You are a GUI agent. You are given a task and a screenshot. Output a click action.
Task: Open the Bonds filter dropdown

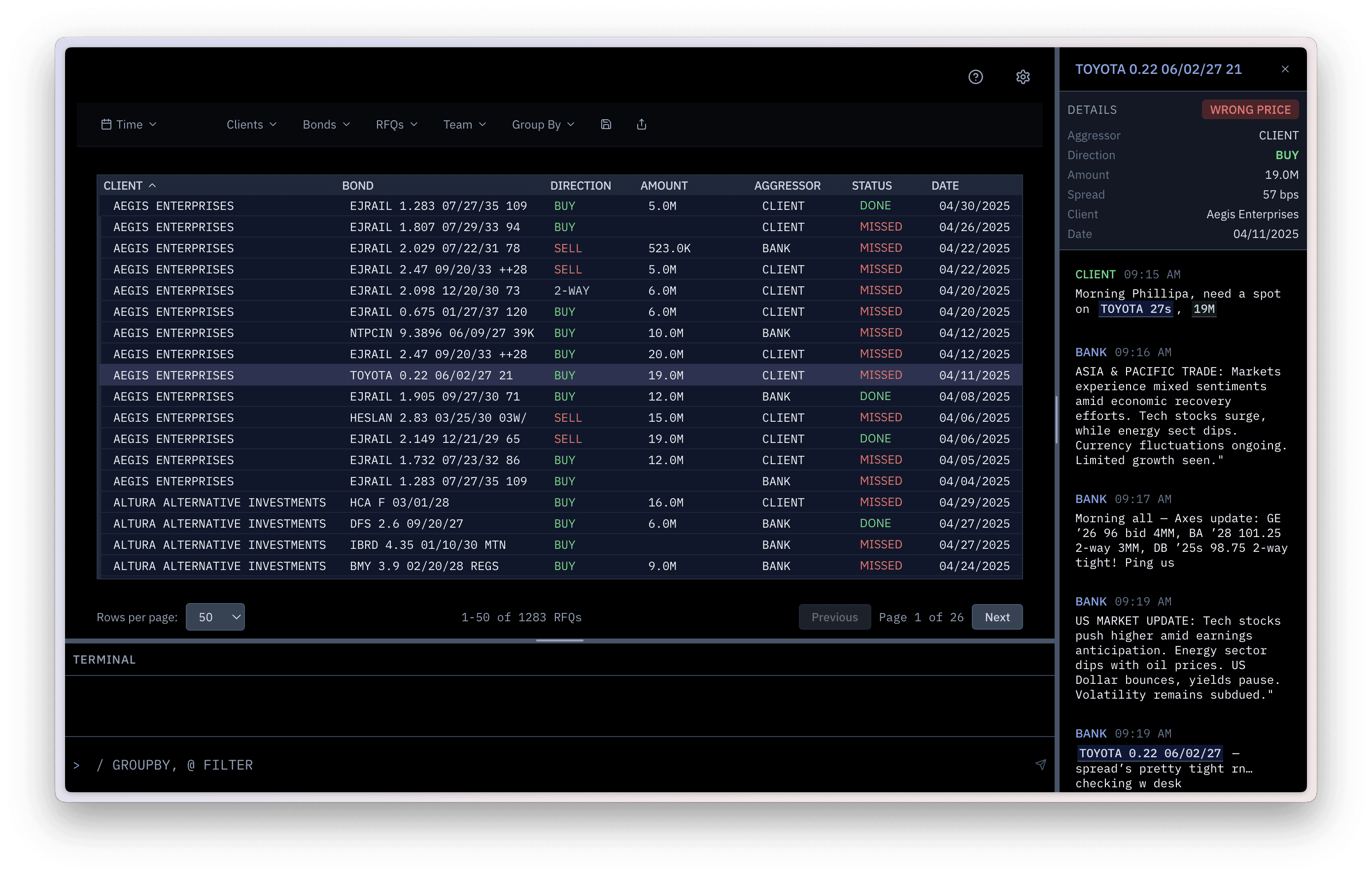[x=326, y=124]
